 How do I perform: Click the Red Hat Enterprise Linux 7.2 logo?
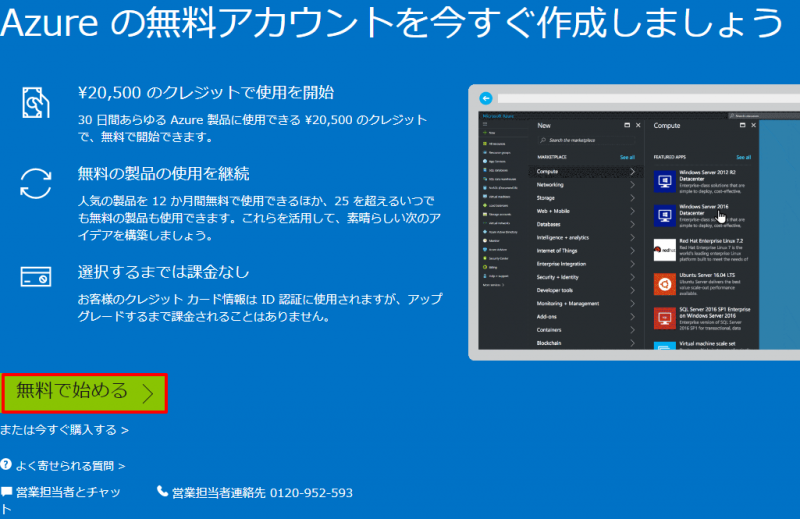point(665,250)
